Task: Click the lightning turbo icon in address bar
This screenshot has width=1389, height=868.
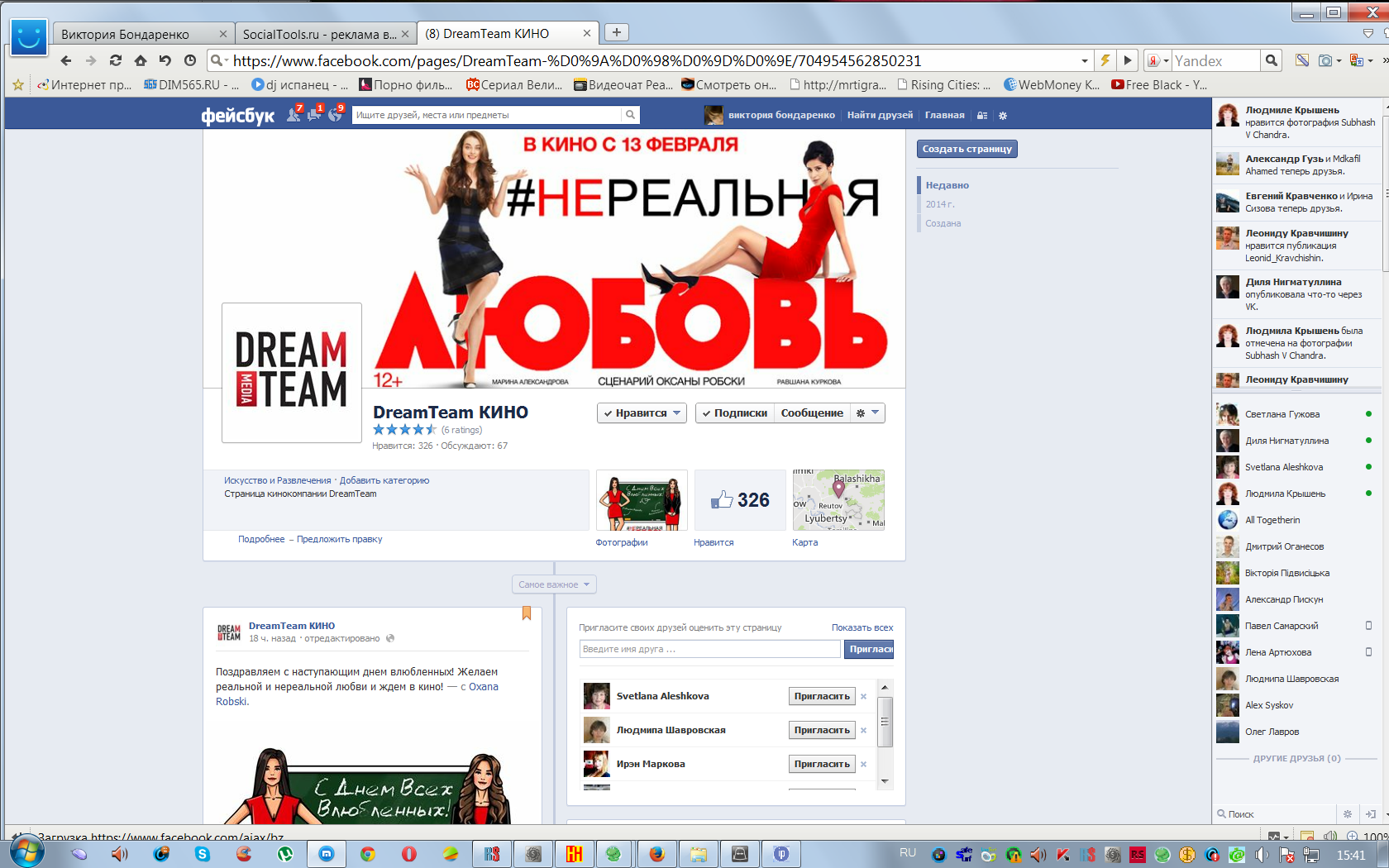Action: pyautogui.click(x=1105, y=60)
